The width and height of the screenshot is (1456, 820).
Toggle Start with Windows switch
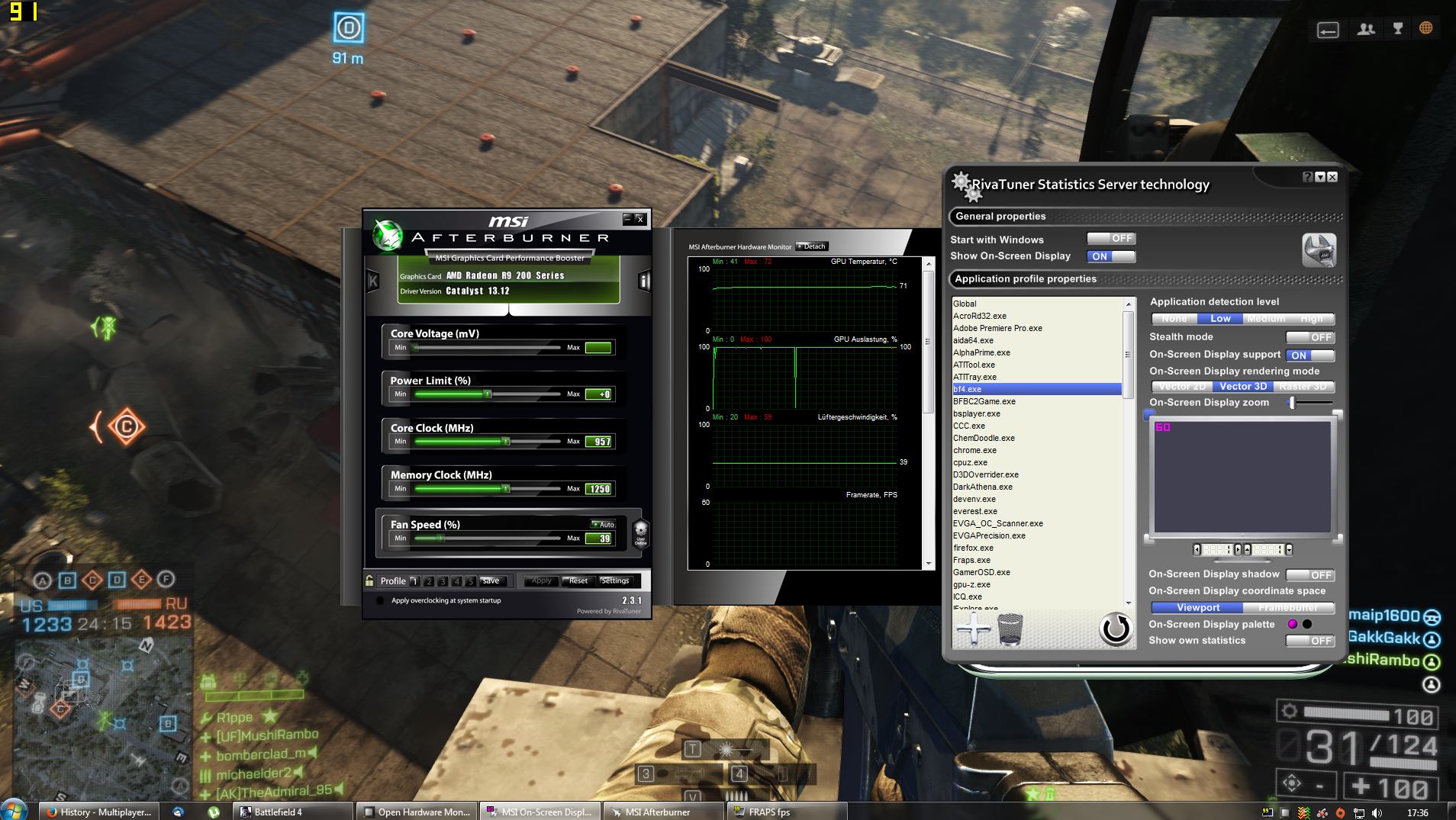(x=1111, y=239)
